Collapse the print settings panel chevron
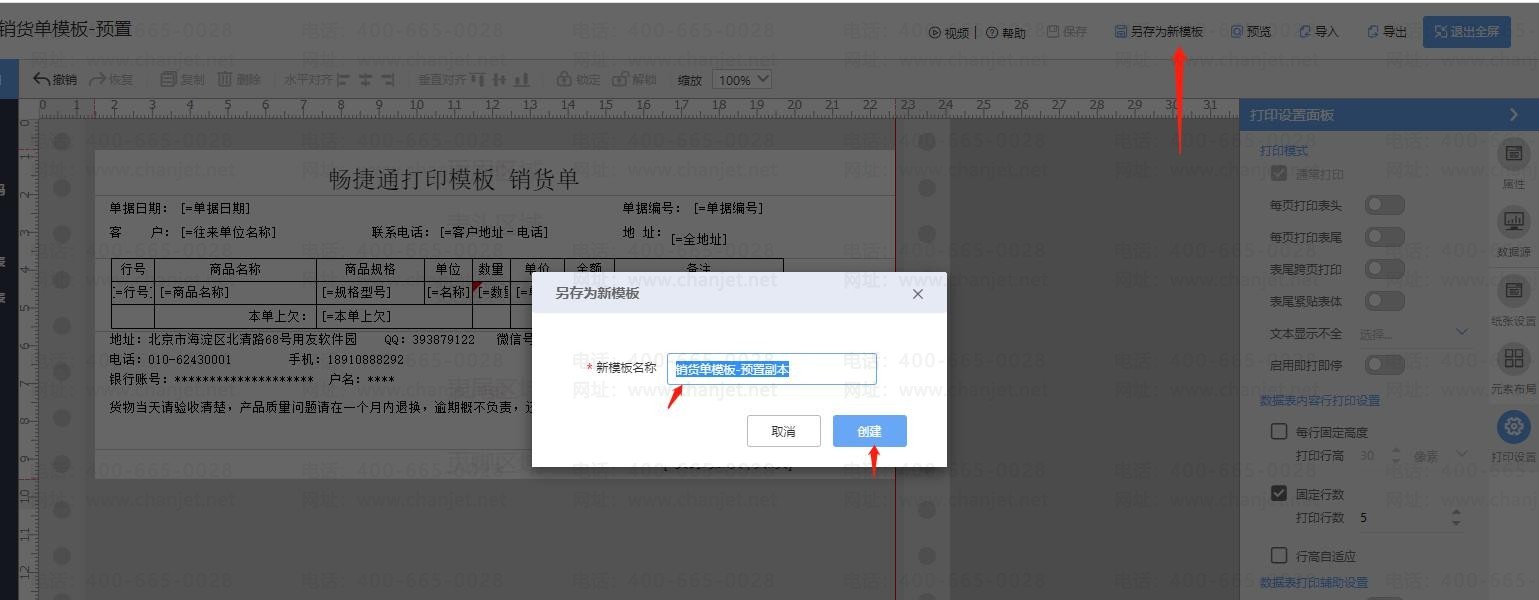The height and width of the screenshot is (600, 1539). 1513,115
